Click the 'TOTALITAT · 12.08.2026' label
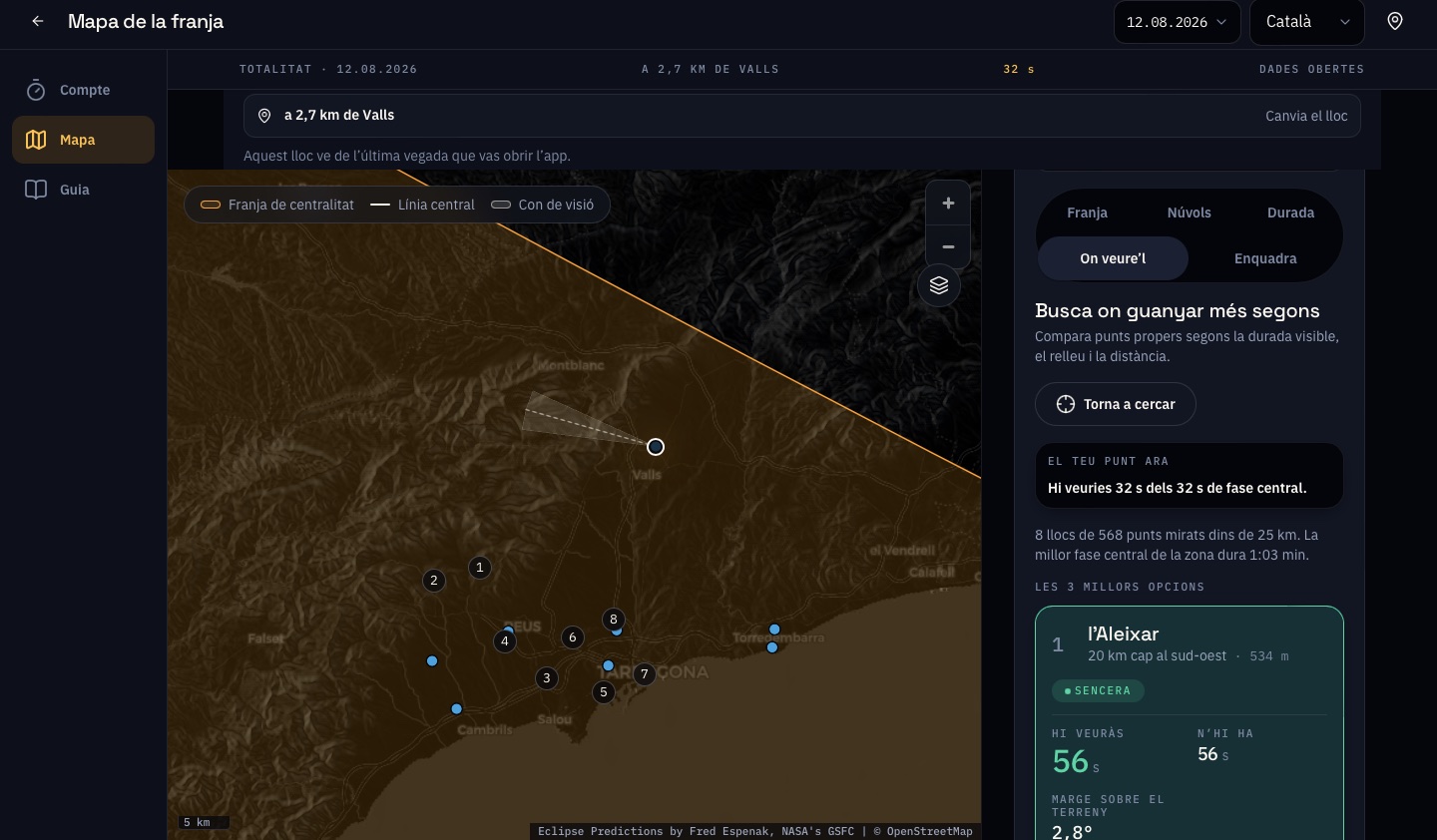Viewport: 1437px width, 840px height. pos(328,69)
